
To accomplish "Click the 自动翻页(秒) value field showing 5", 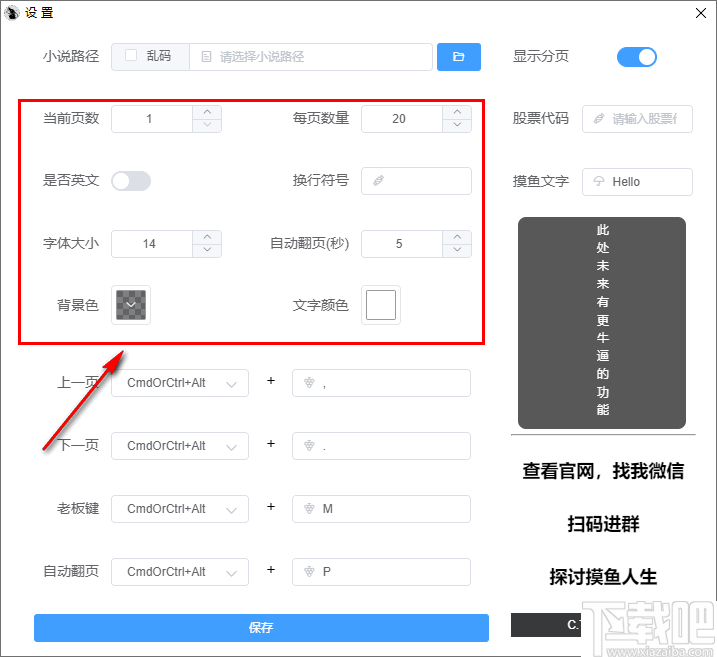I will pyautogui.click(x=402, y=244).
